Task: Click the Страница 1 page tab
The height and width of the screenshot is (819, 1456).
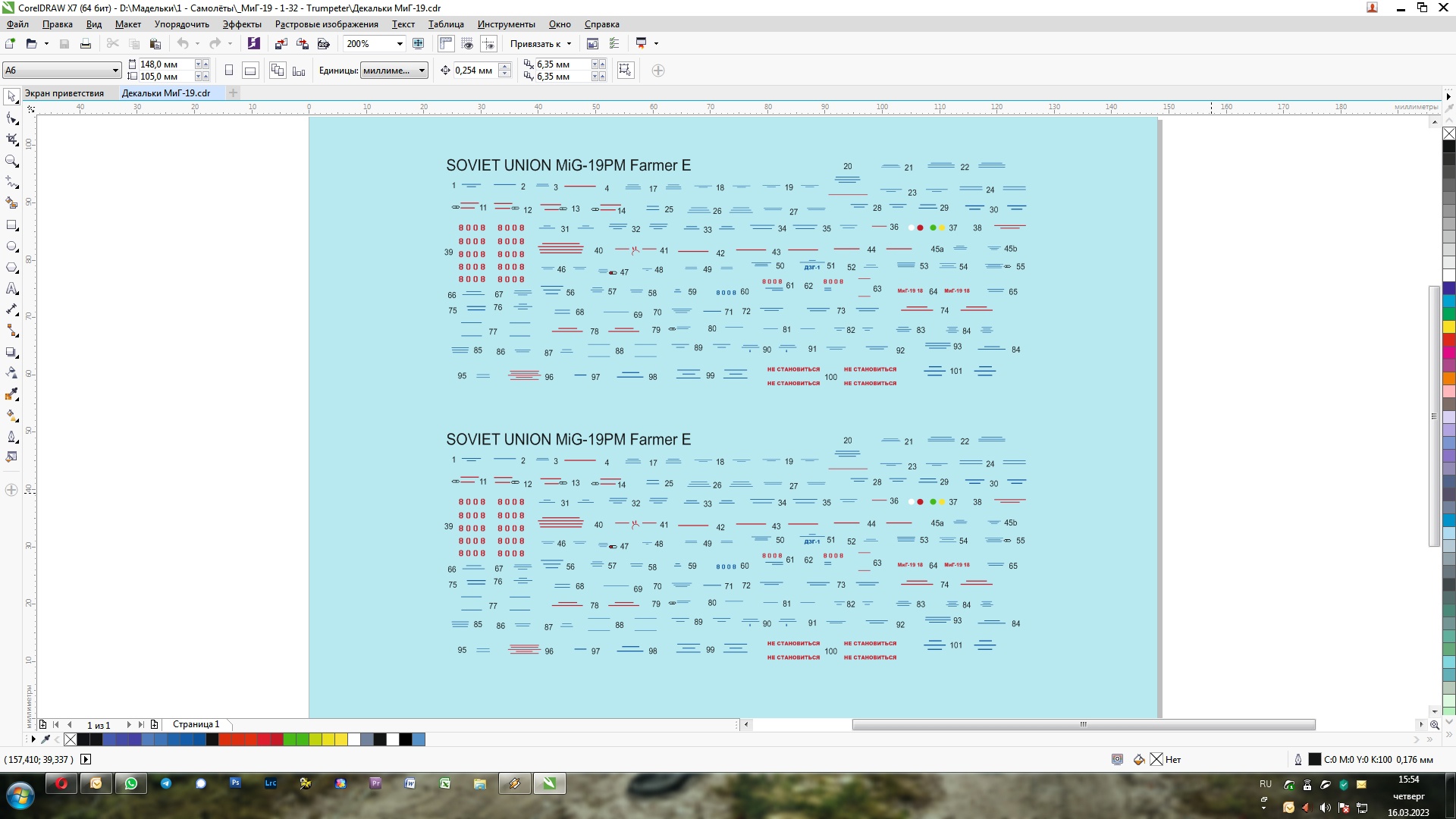Action: click(x=196, y=724)
